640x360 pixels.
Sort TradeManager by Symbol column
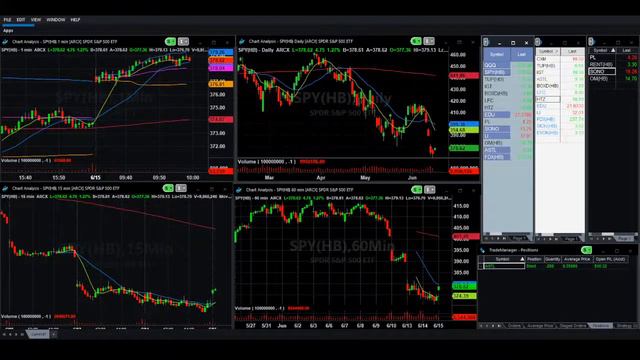coord(504,259)
